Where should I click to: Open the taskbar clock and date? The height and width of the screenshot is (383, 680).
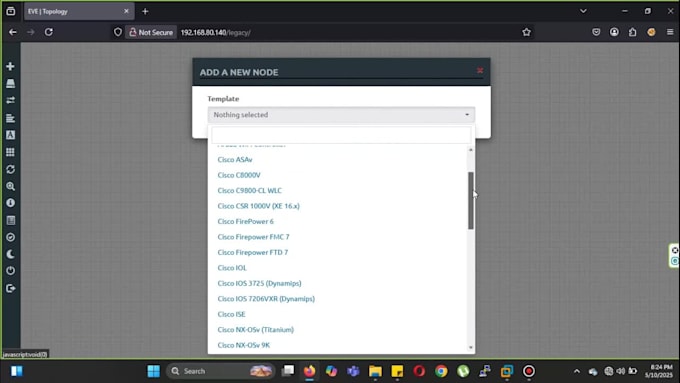click(660, 371)
